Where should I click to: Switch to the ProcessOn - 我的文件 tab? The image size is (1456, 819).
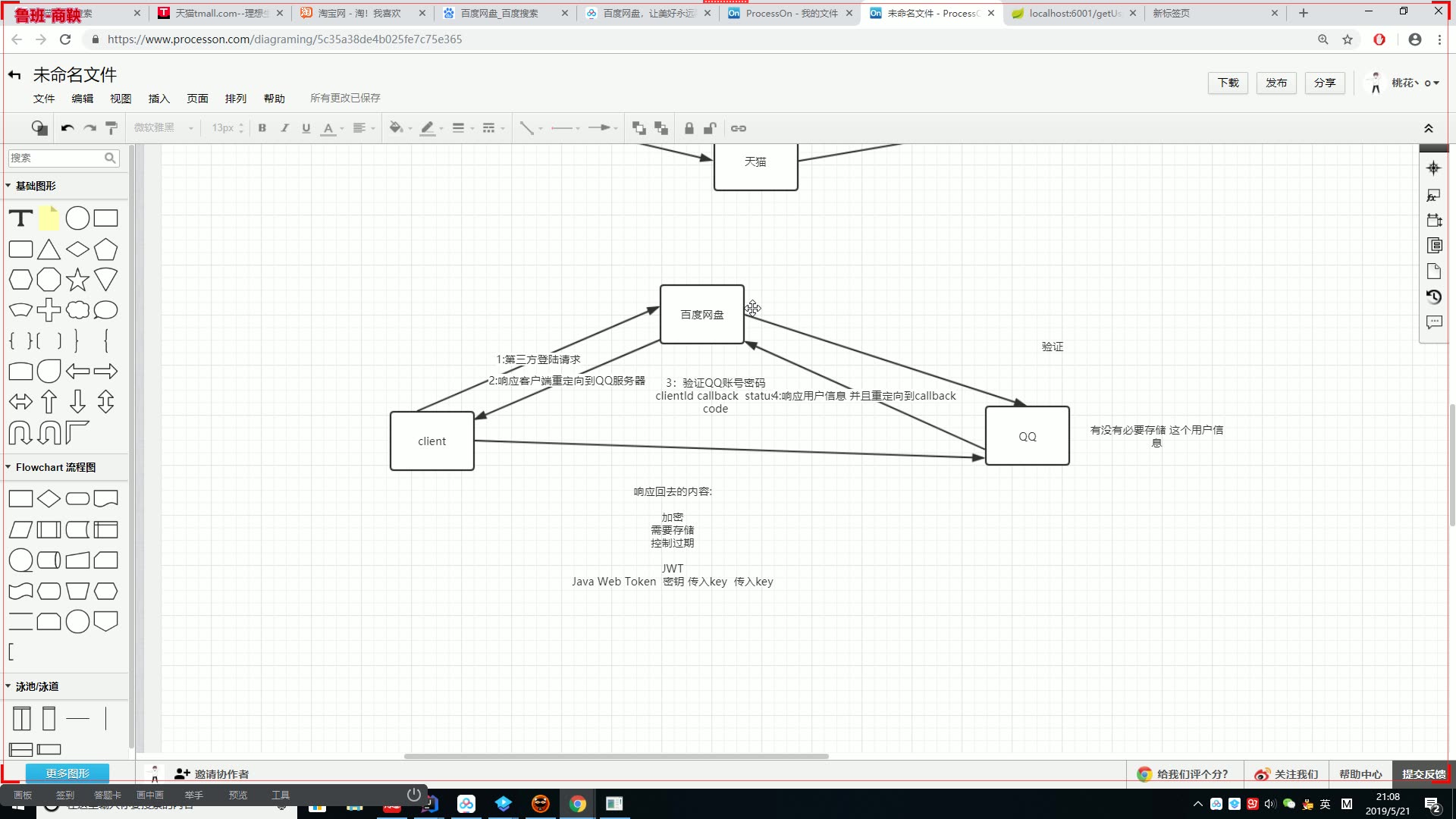point(789,13)
